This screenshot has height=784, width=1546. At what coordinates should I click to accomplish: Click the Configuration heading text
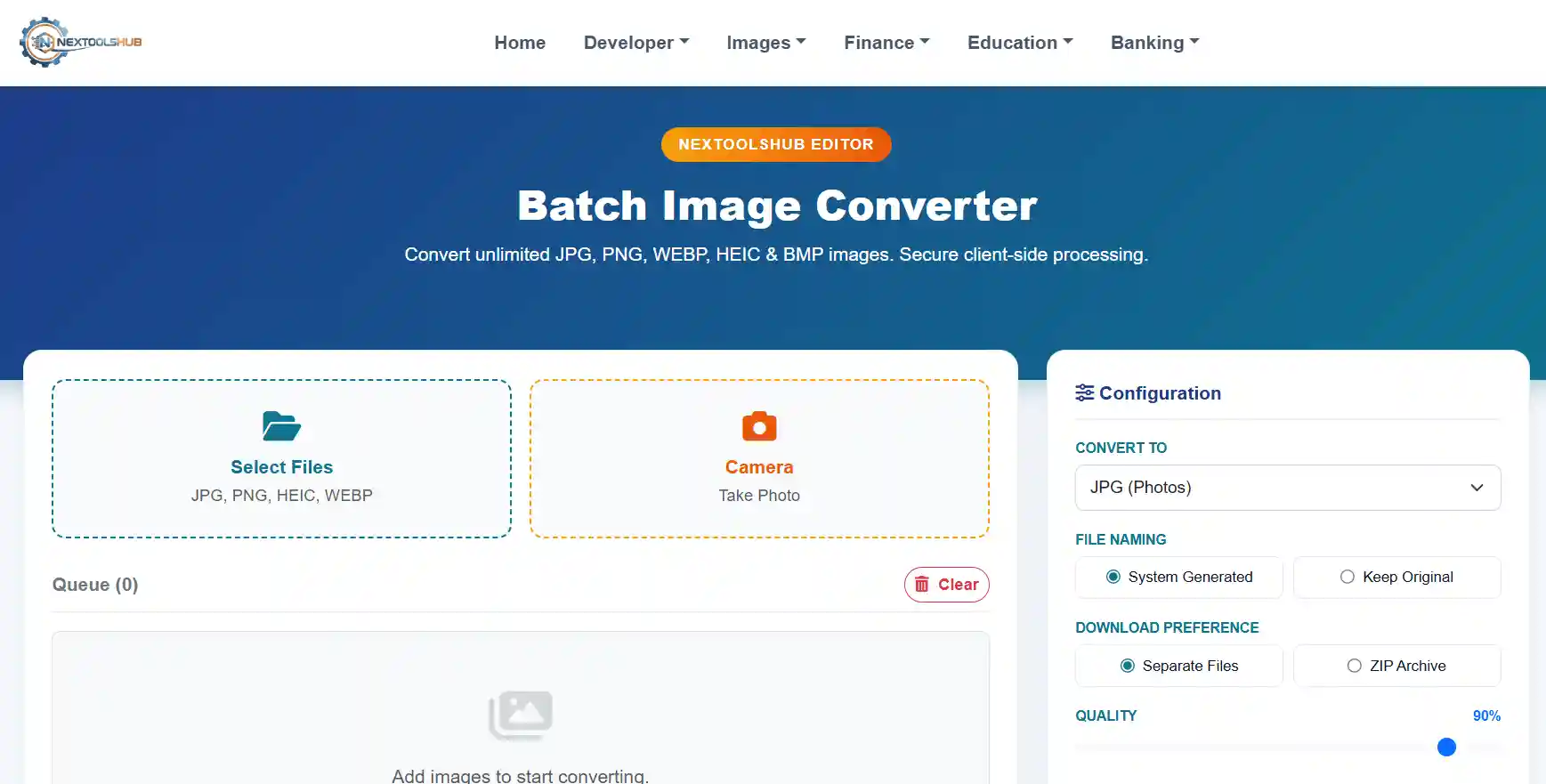pos(1160,393)
